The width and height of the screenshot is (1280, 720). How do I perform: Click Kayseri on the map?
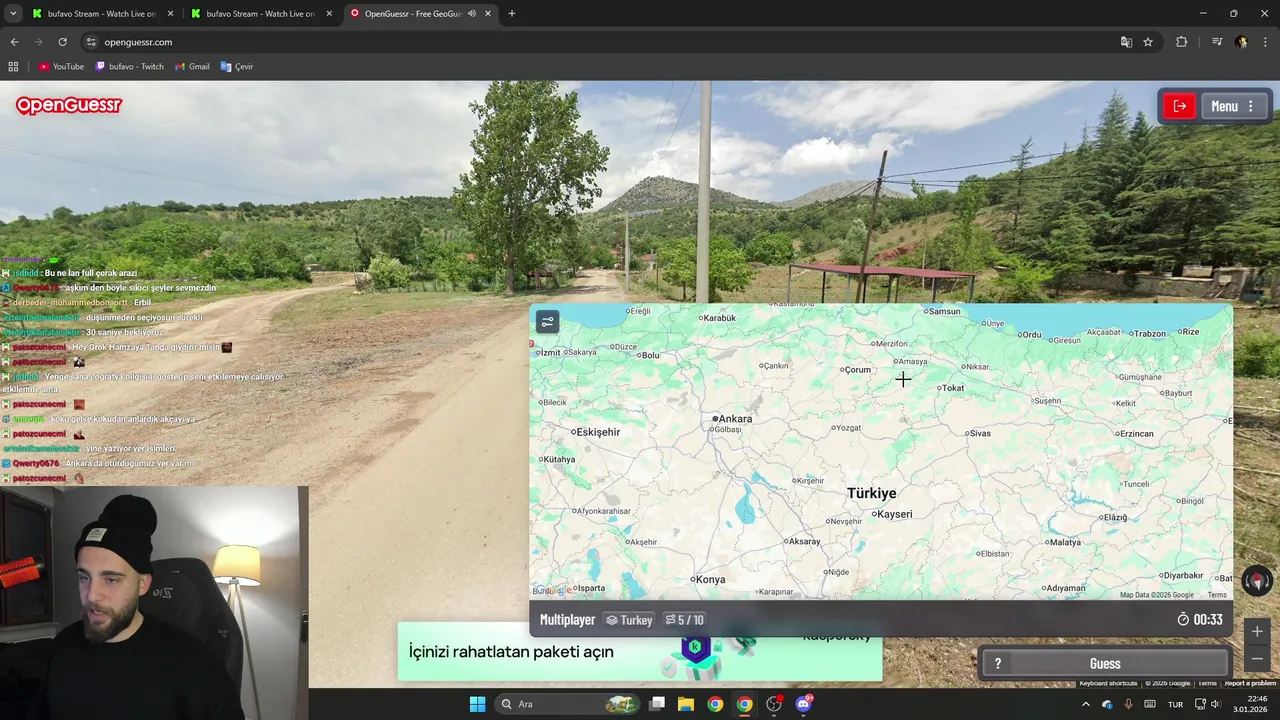click(x=892, y=514)
